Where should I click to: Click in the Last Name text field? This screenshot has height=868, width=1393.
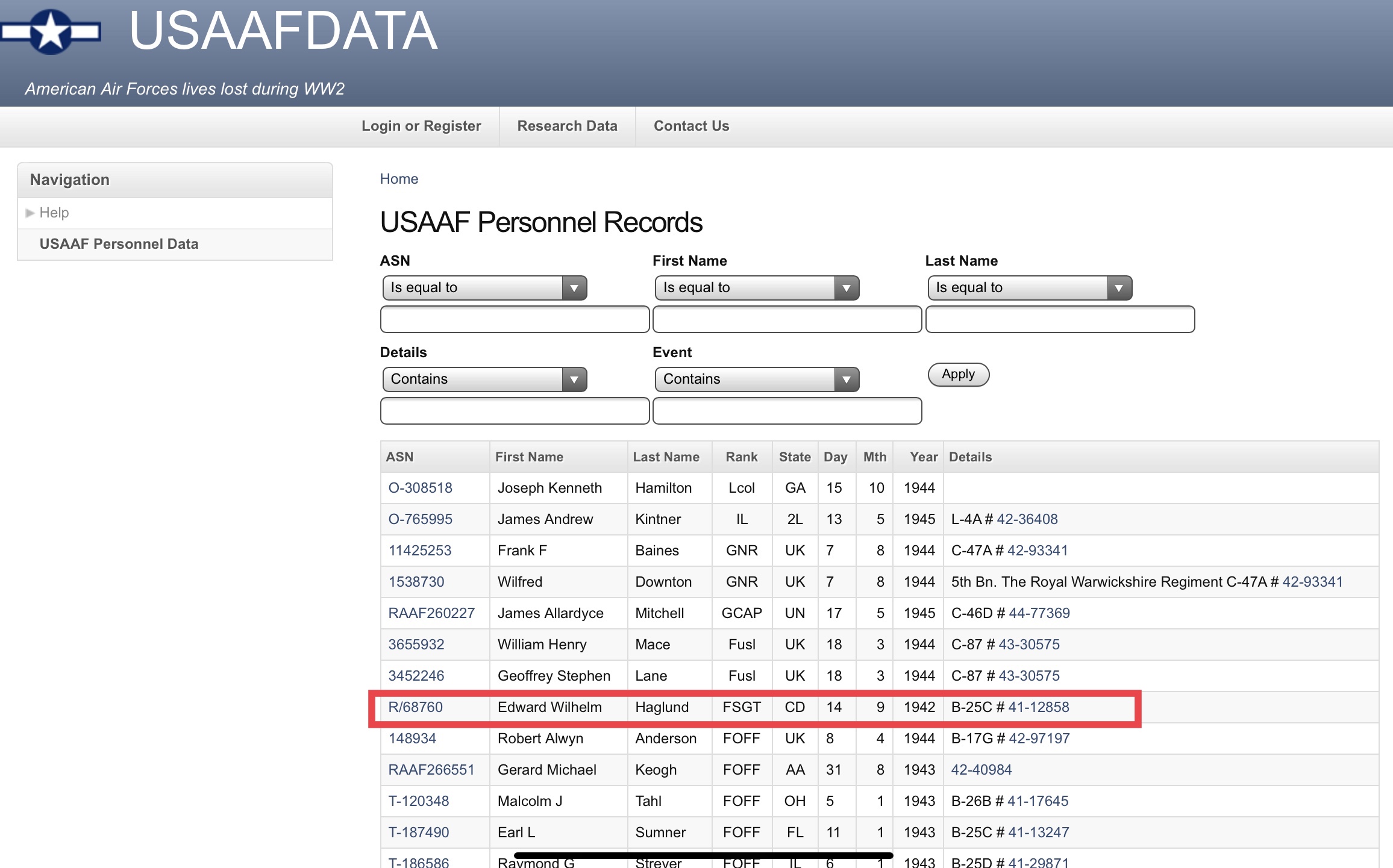click(1060, 319)
